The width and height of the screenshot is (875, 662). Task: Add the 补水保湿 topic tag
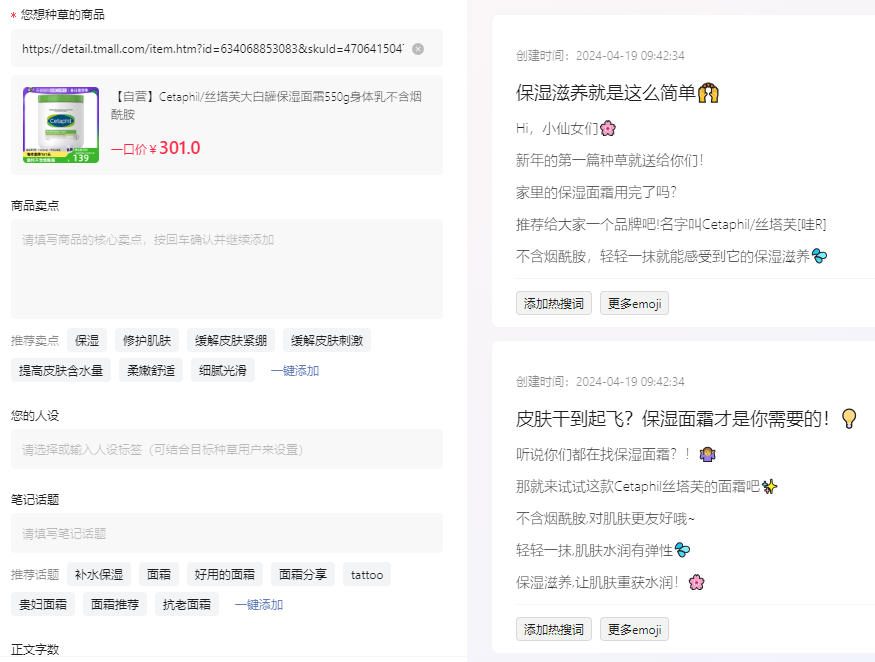pyautogui.click(x=99, y=574)
